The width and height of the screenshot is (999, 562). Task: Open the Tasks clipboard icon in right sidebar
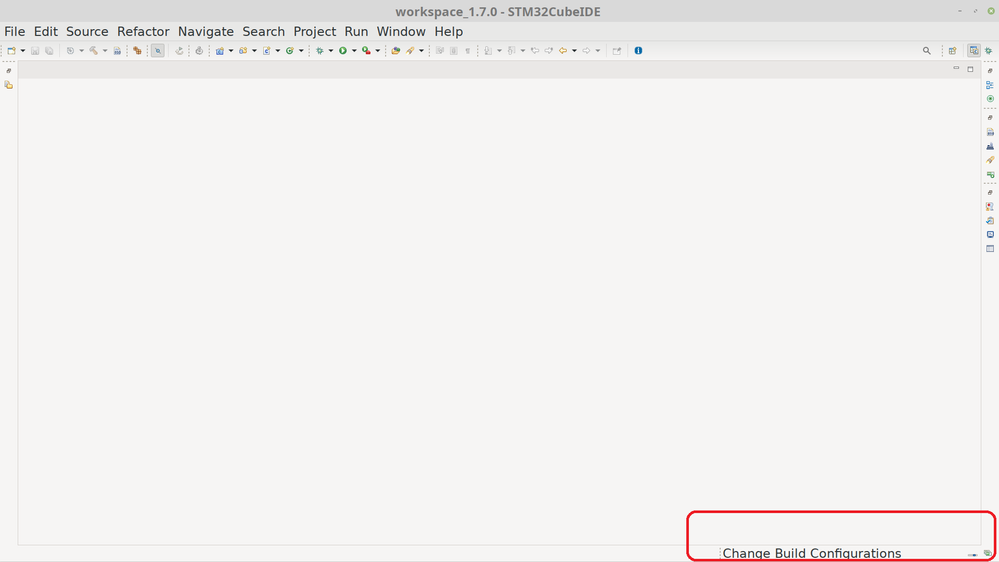point(989,220)
